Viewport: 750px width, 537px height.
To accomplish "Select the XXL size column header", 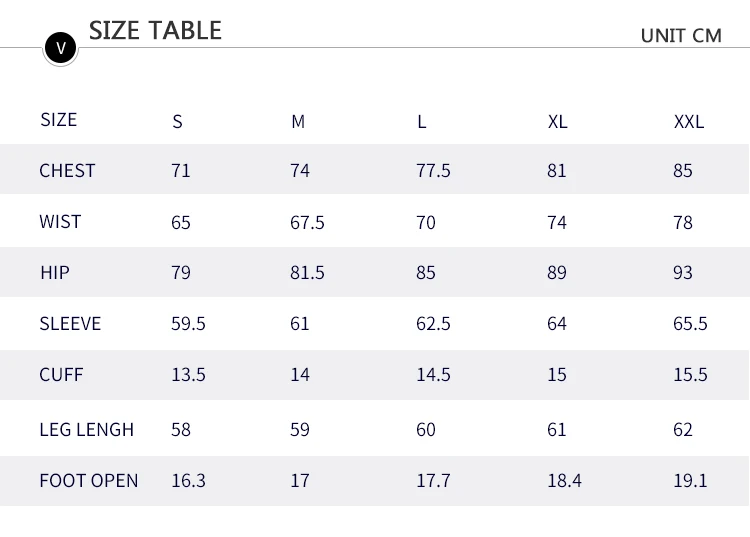I will click(x=689, y=122).
